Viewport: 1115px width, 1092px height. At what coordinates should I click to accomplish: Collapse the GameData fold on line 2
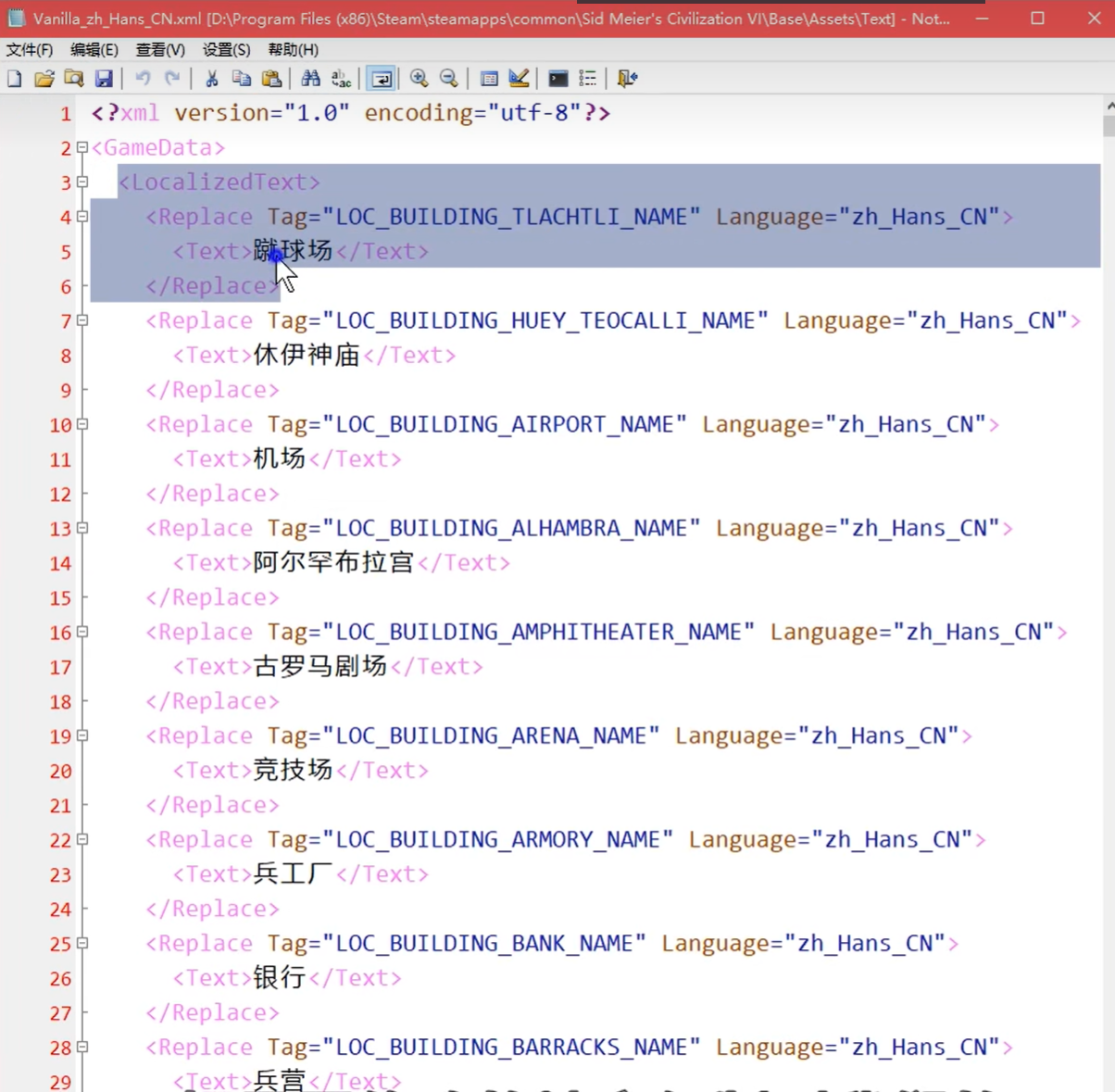point(82,147)
